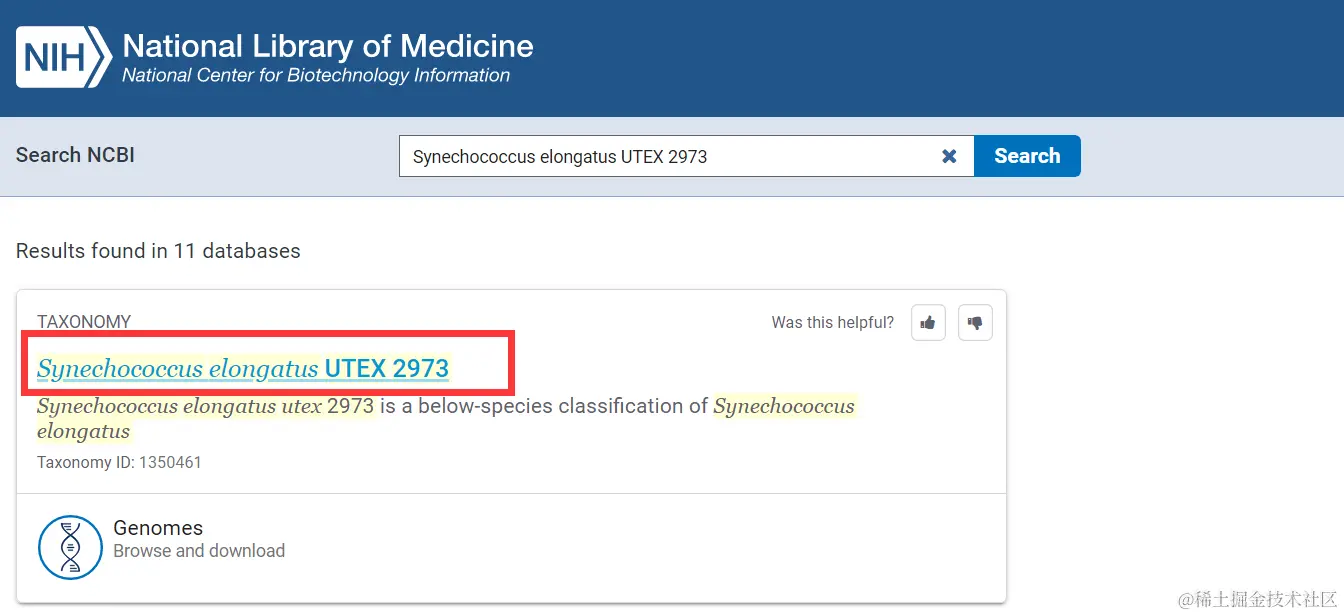Viewport: 1344px width, 616px height.
Task: Rate the result with thumbs down
Action: tap(975, 323)
